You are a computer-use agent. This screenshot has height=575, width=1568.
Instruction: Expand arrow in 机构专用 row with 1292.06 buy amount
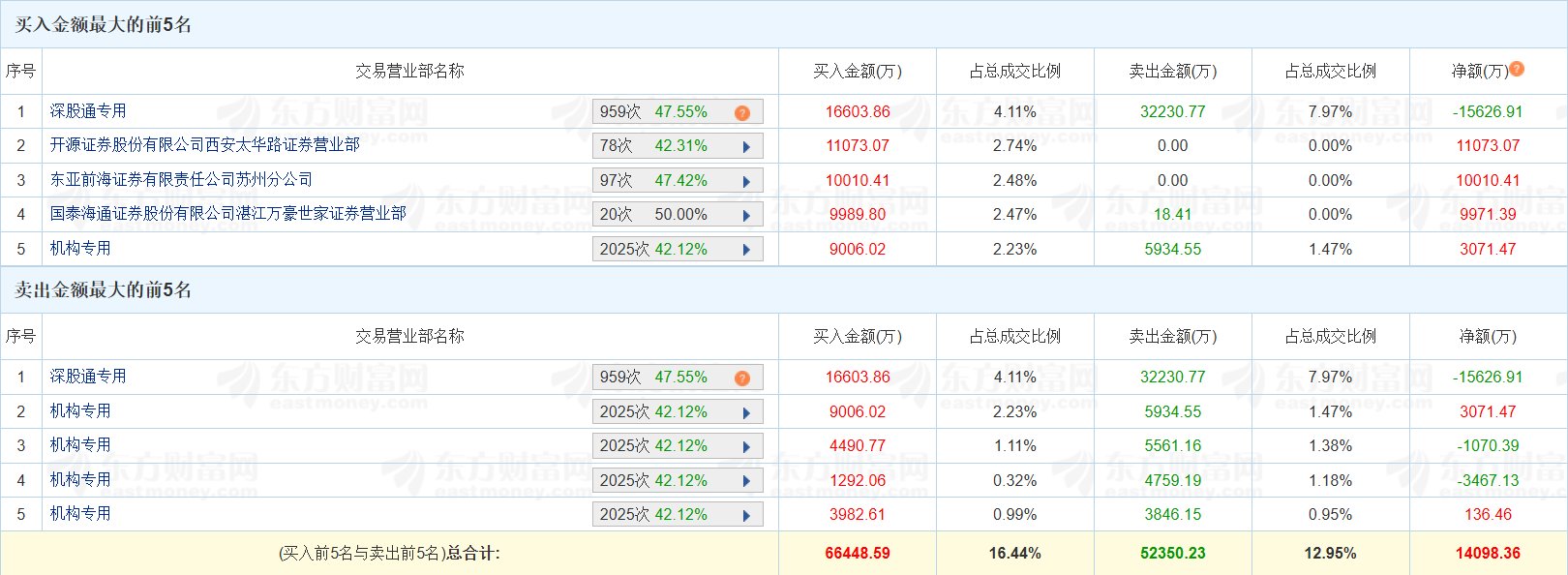(x=746, y=481)
